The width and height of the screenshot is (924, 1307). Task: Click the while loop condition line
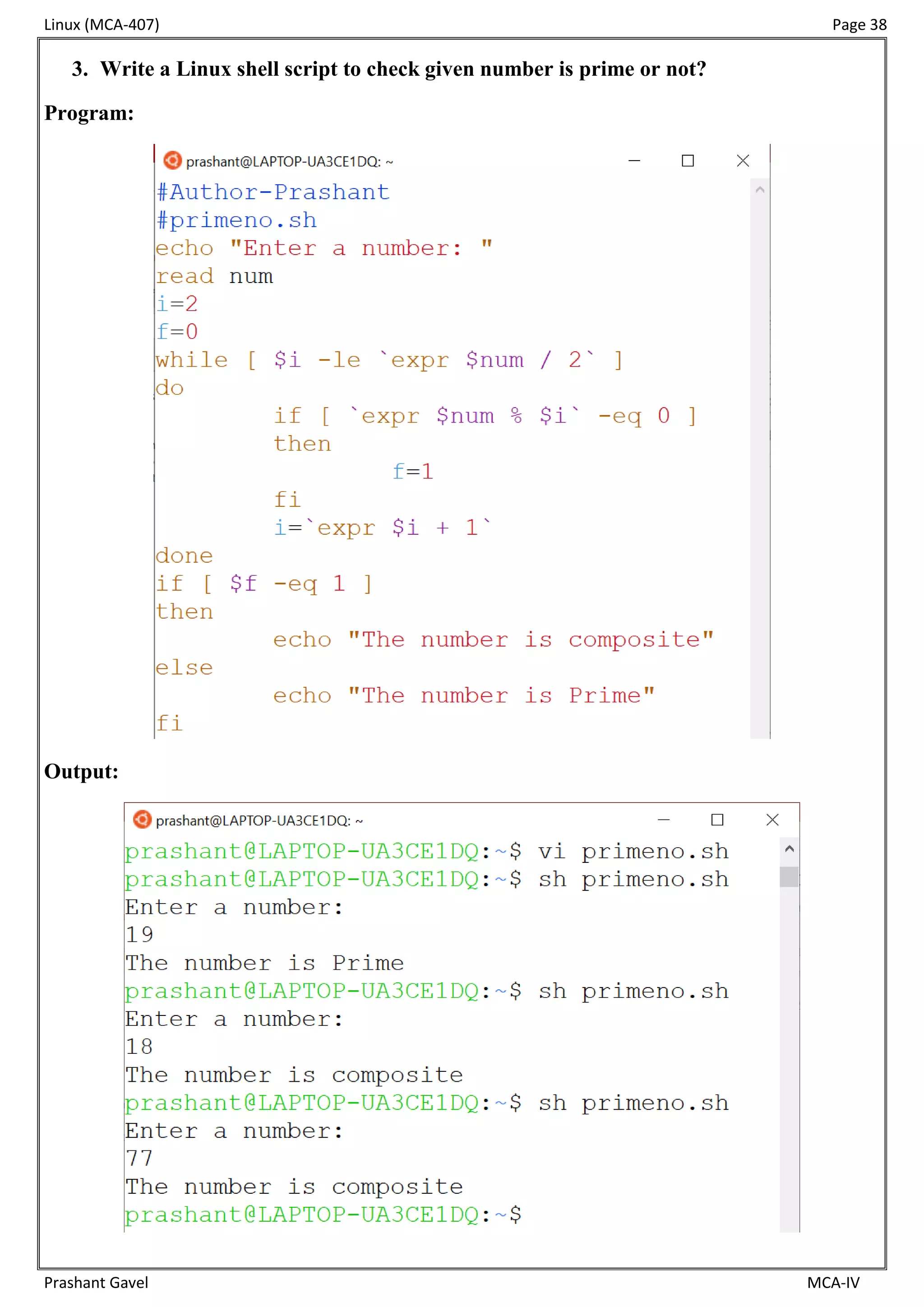coord(390,360)
